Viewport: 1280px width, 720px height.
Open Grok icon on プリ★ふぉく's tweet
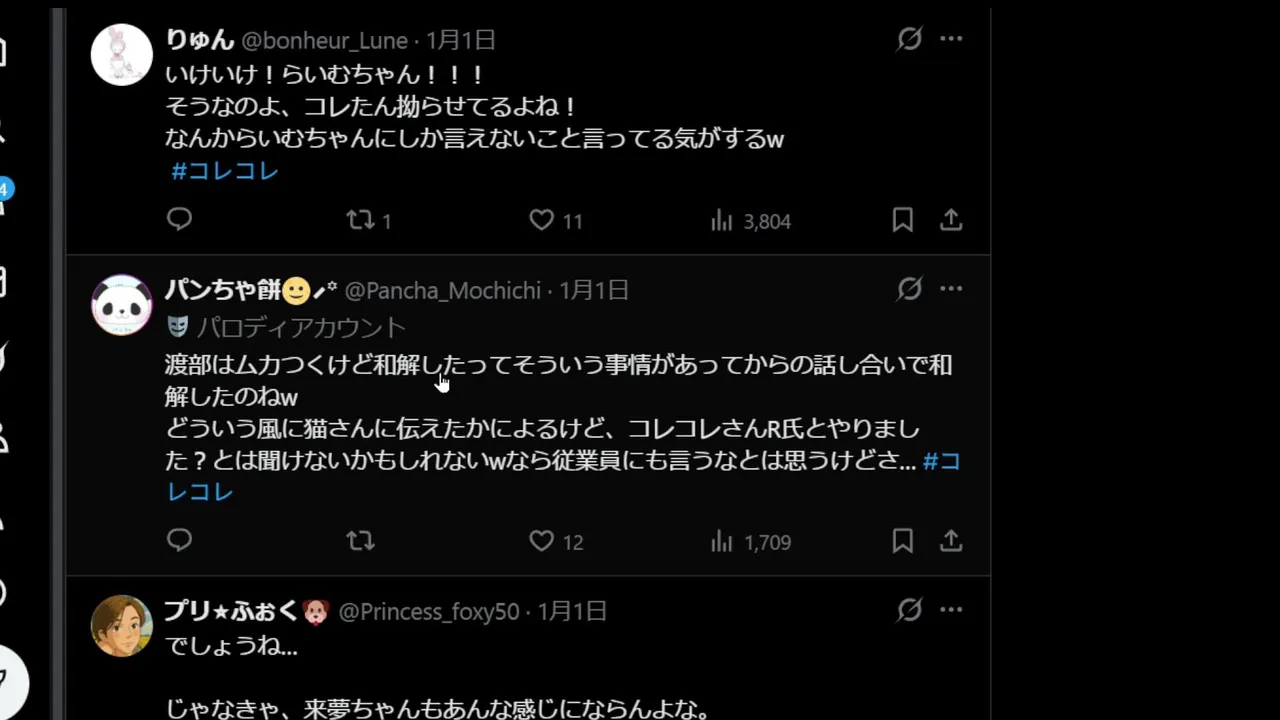click(909, 610)
